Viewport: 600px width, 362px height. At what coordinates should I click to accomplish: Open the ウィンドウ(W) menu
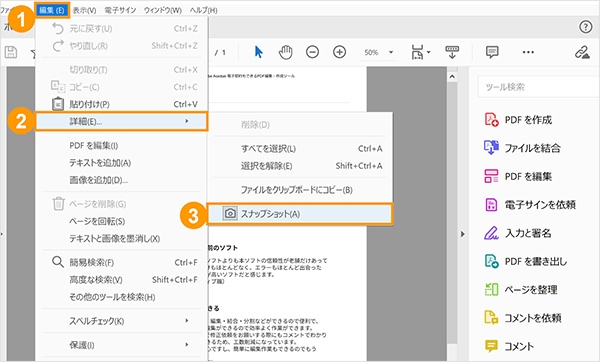tap(163, 10)
